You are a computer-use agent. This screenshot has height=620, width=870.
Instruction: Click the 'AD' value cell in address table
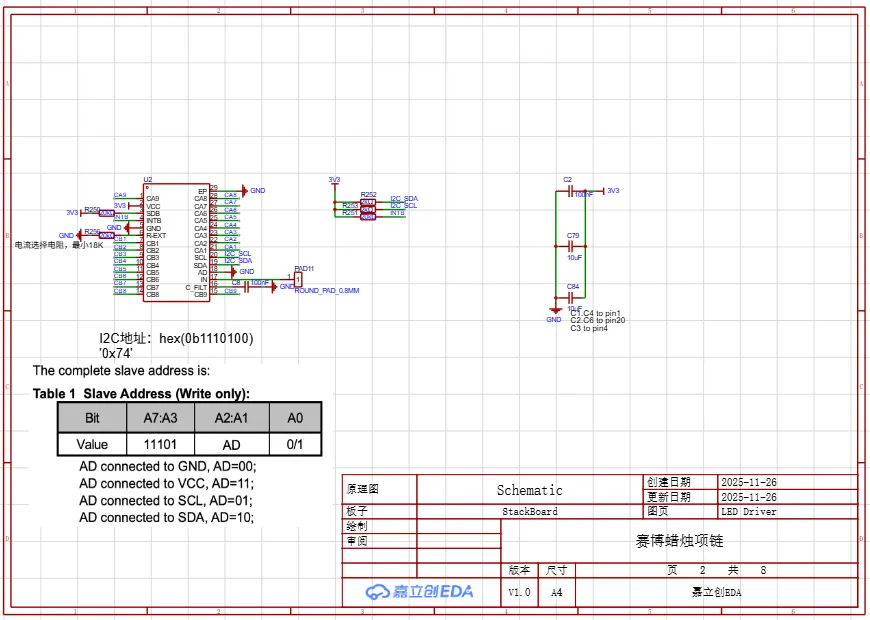pos(232,443)
